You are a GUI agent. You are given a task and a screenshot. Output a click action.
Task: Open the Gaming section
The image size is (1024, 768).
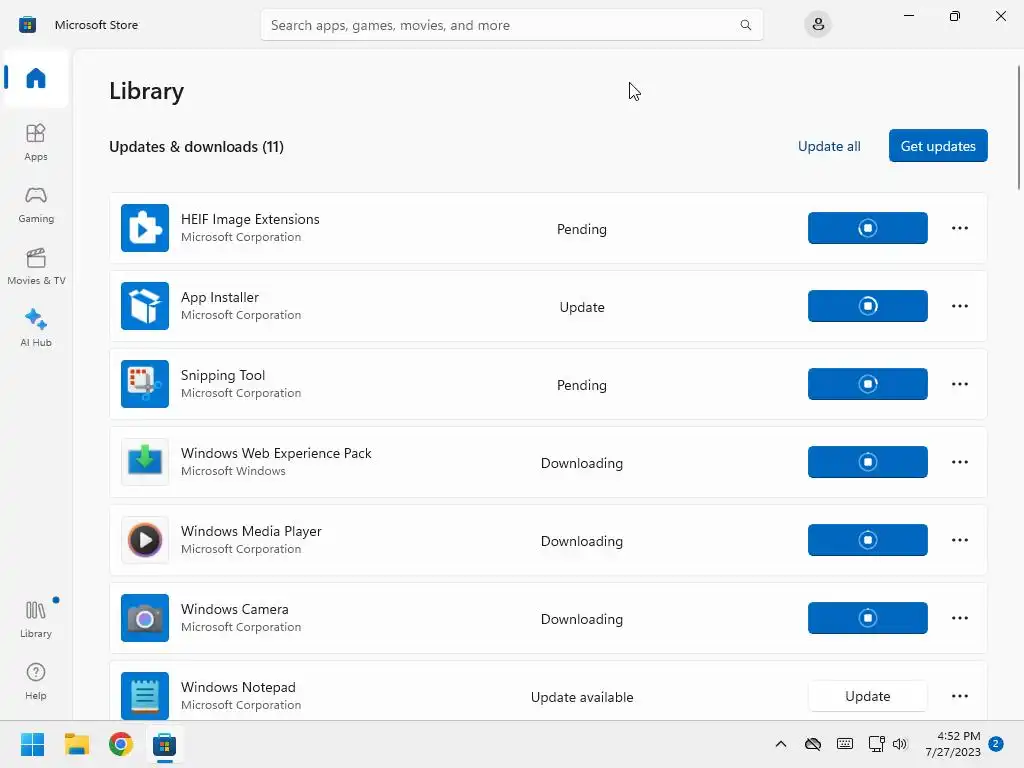(x=36, y=204)
